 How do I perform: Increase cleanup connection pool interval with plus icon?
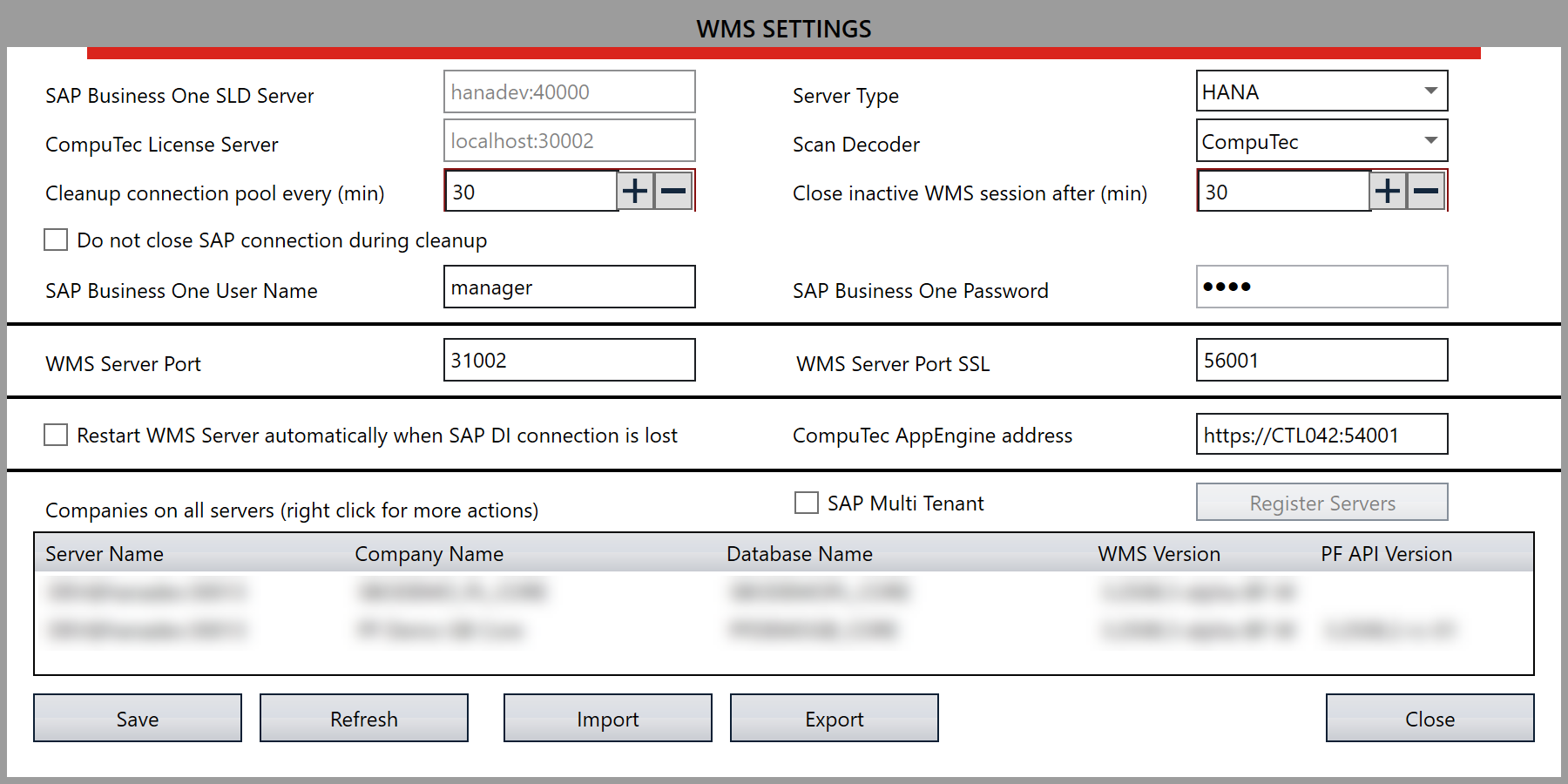635,190
